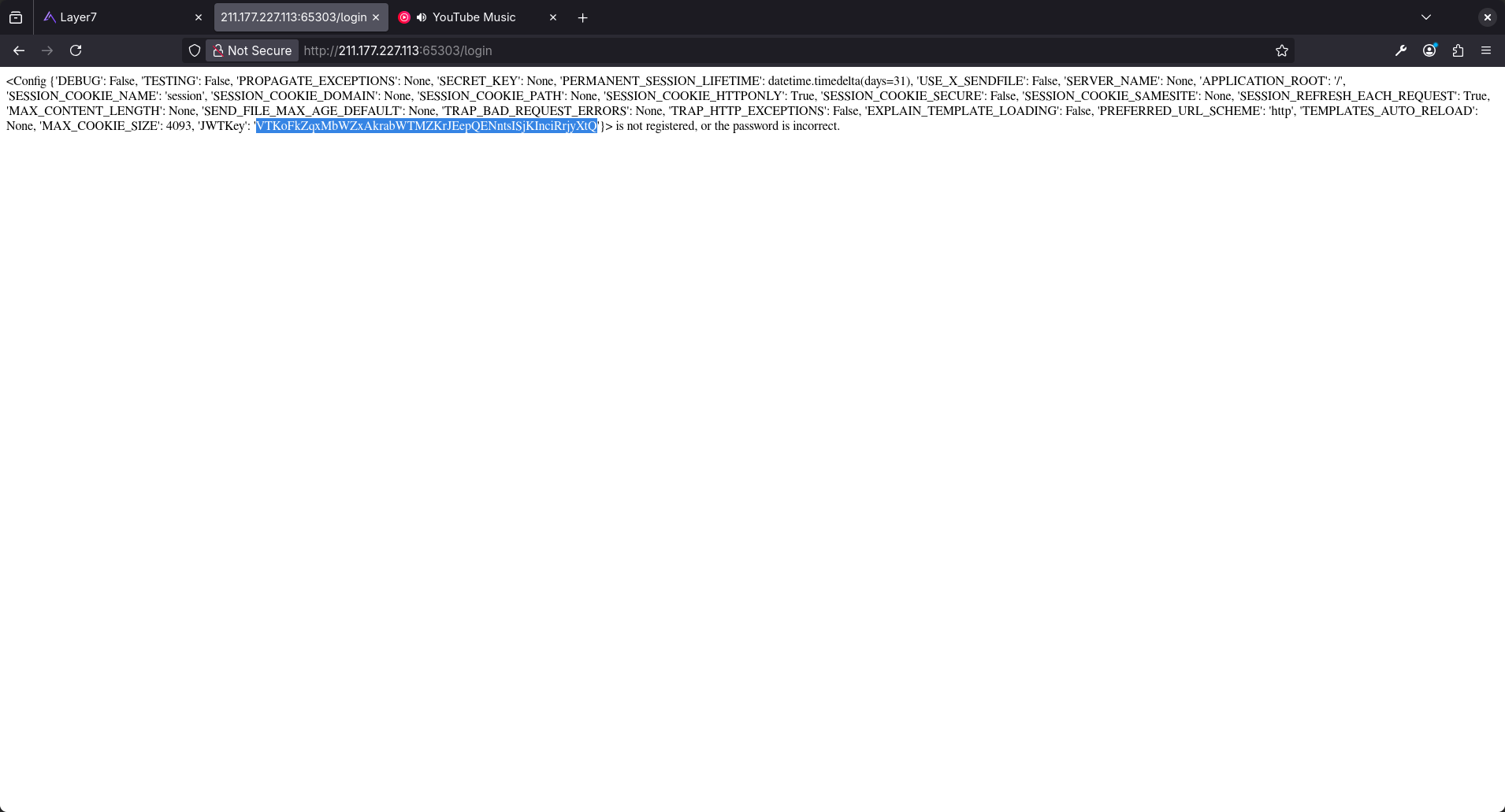Click the 'SECRET_KEY': None text
The image size is (1505, 812).
(496, 81)
